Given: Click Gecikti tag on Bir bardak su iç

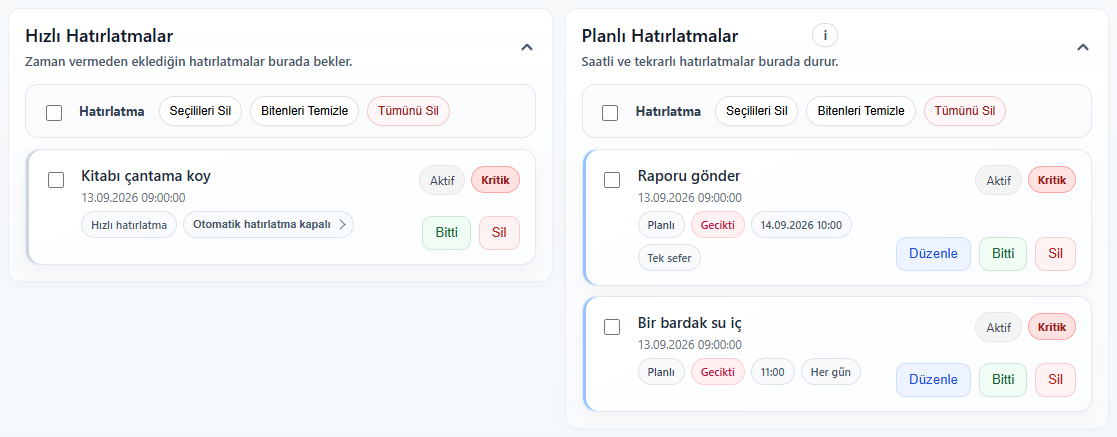Looking at the screenshot, I should click(718, 371).
